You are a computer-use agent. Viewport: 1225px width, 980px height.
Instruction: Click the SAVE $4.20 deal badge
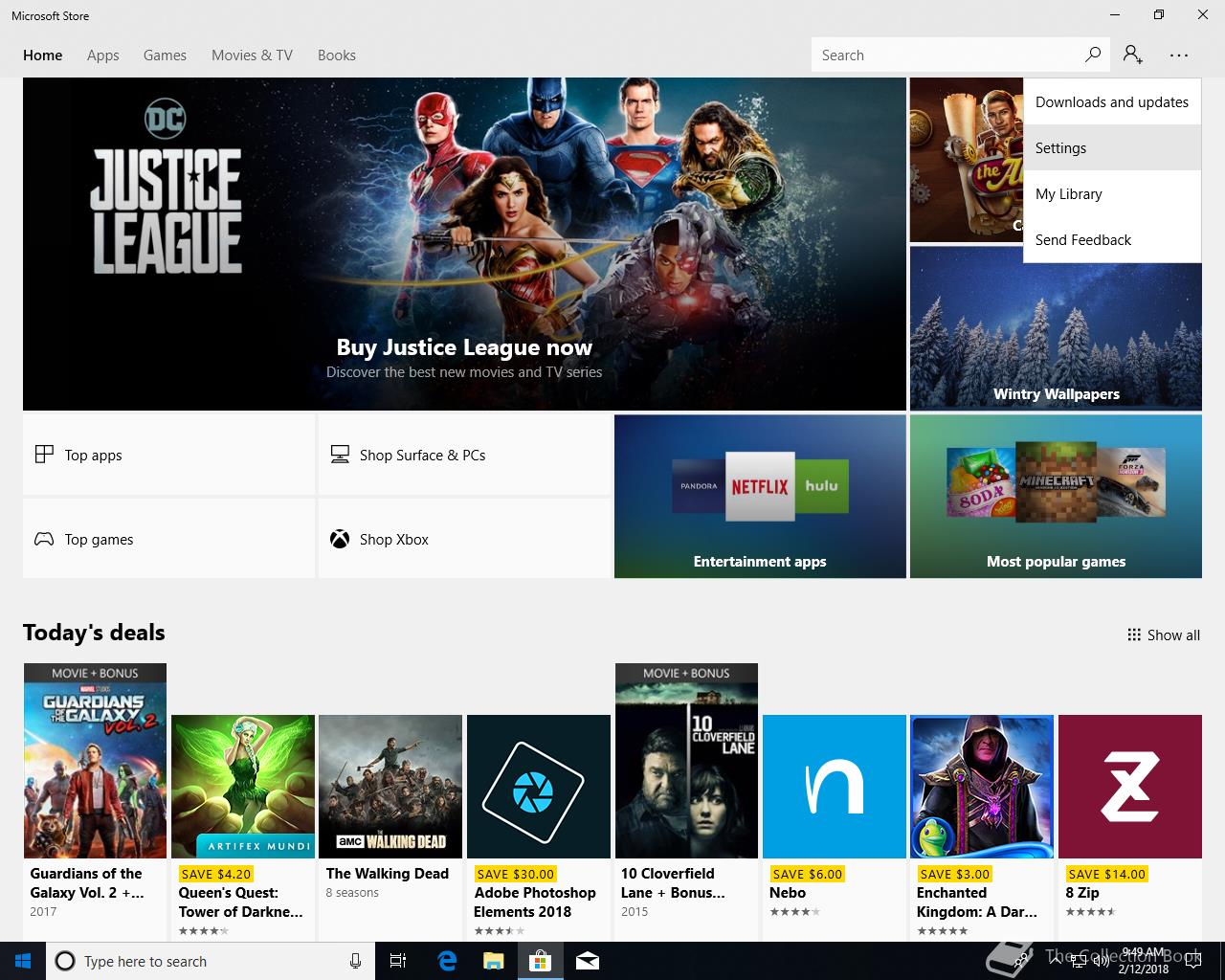tap(216, 874)
